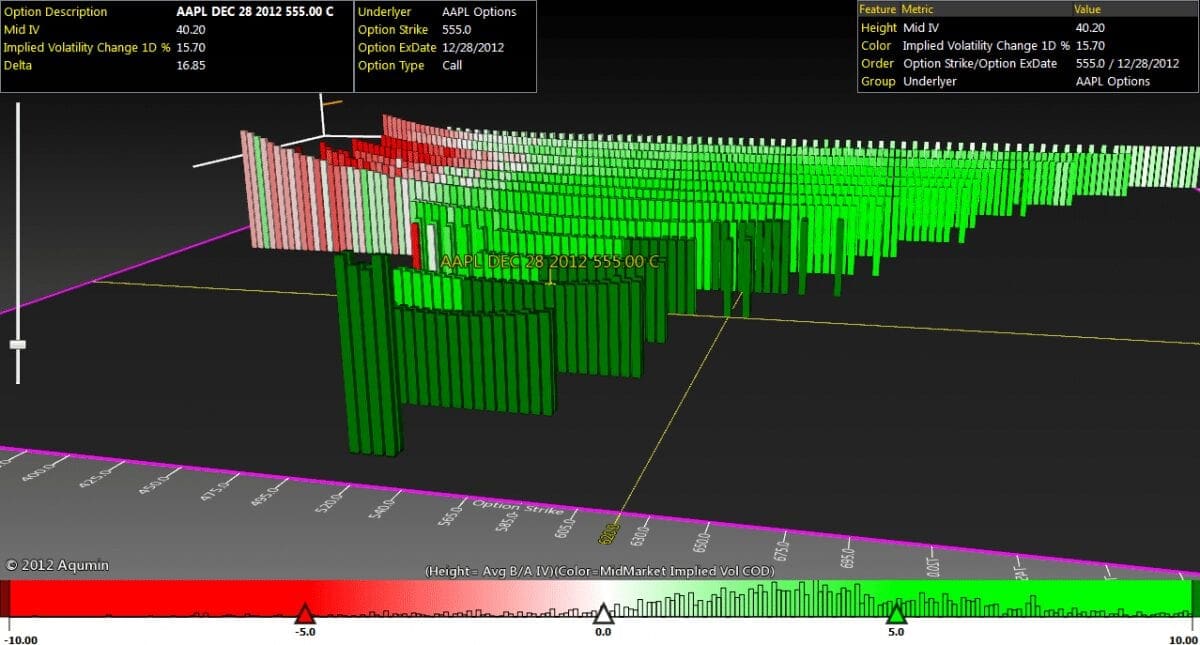Select the AAPL DEC 28 2012 555.00 C label
The image size is (1200, 645).
click(549, 262)
